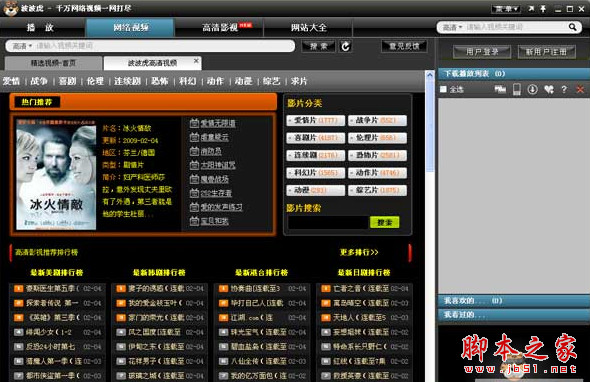
Task: Click the red X delete icon in the playlist toolbar
Action: 580,89
